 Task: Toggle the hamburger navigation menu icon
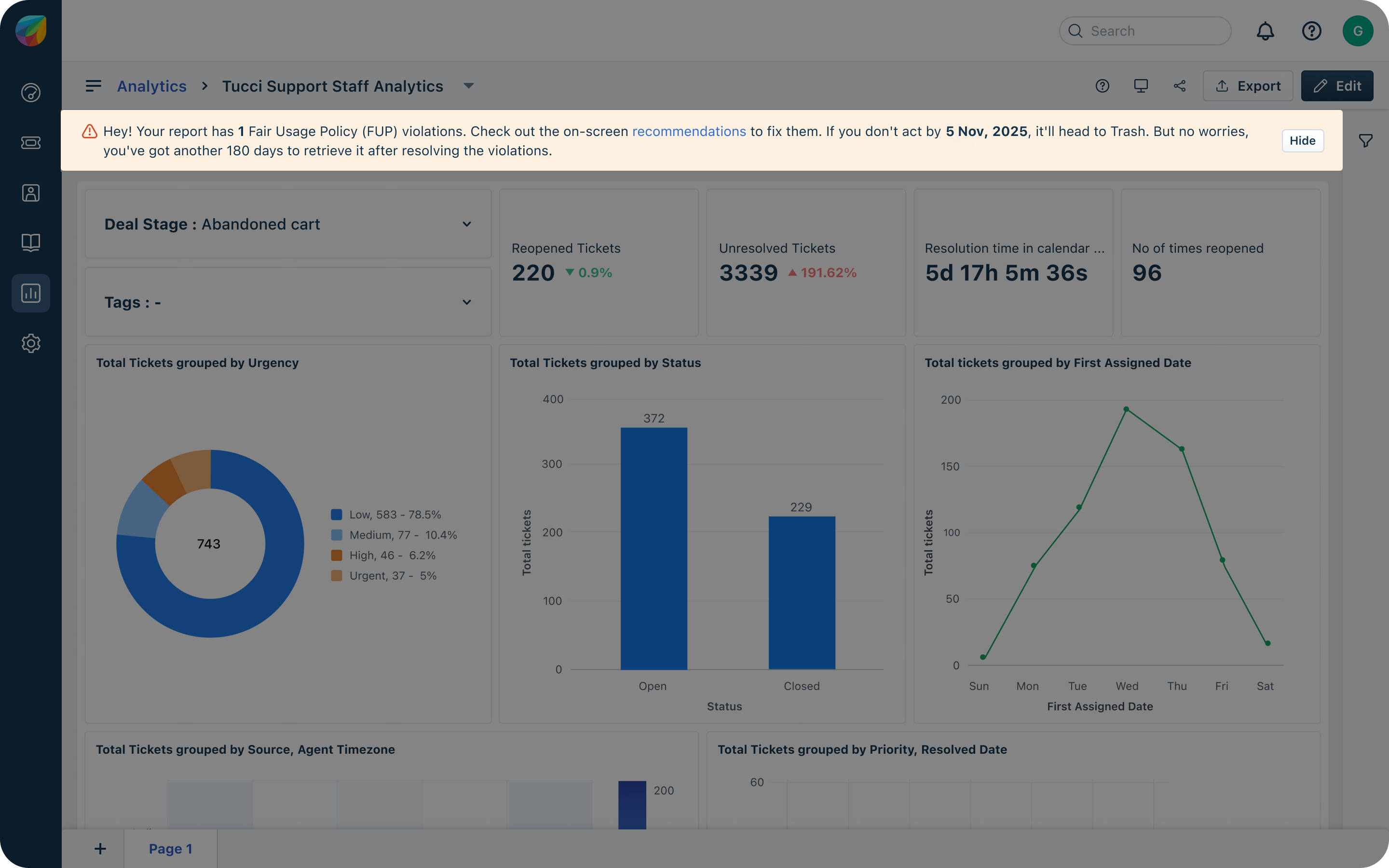tap(93, 86)
